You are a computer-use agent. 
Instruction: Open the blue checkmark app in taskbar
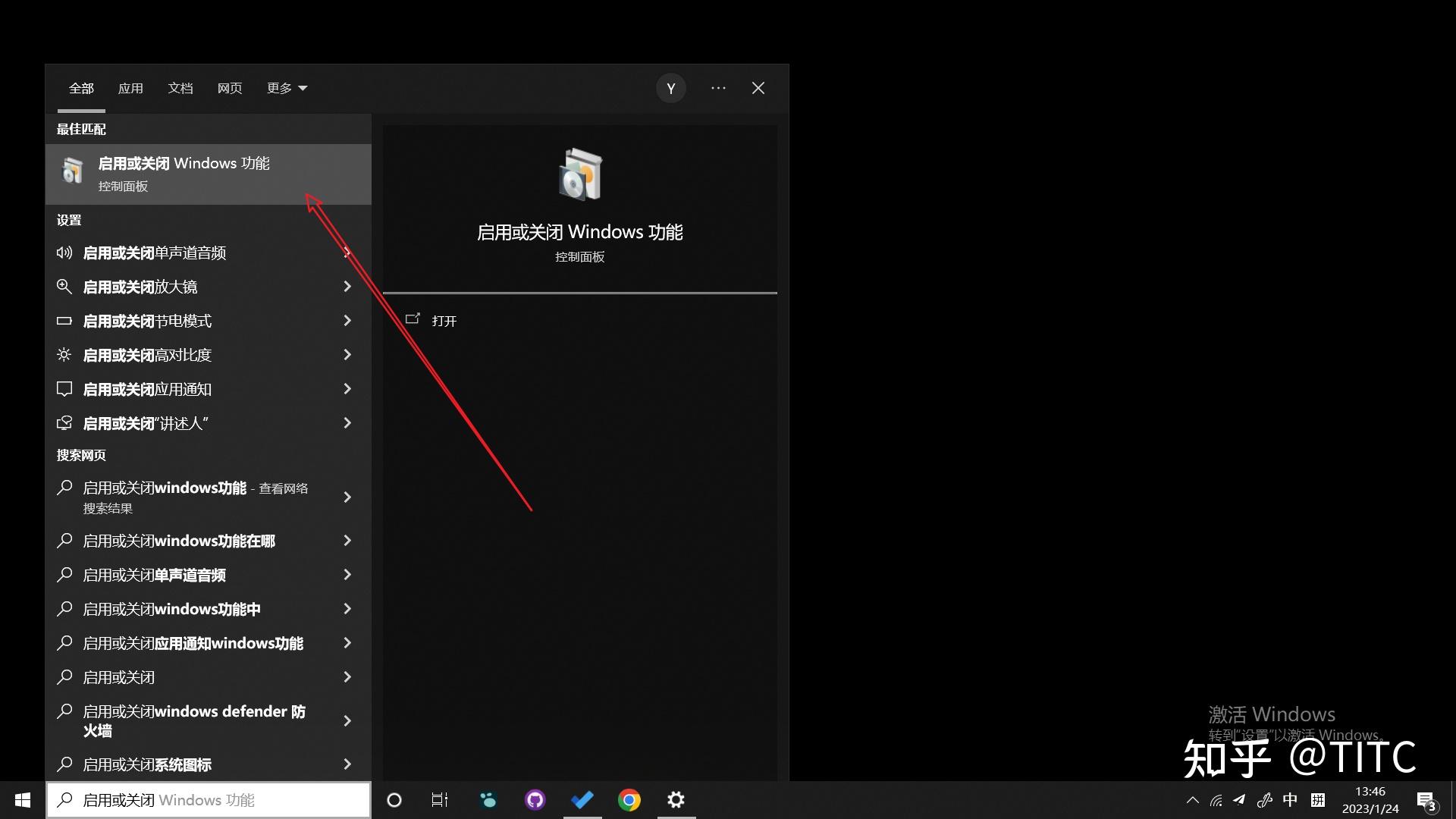[x=582, y=800]
